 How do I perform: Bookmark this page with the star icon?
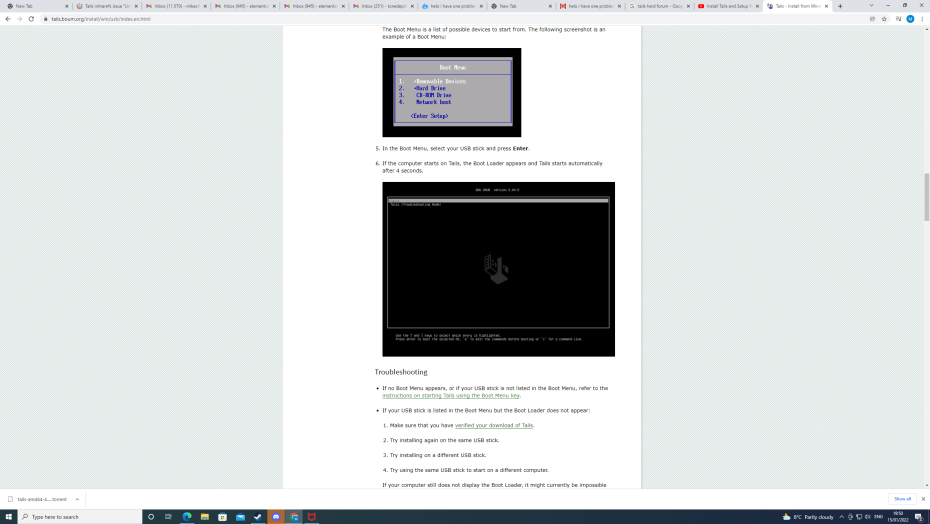[x=884, y=19]
